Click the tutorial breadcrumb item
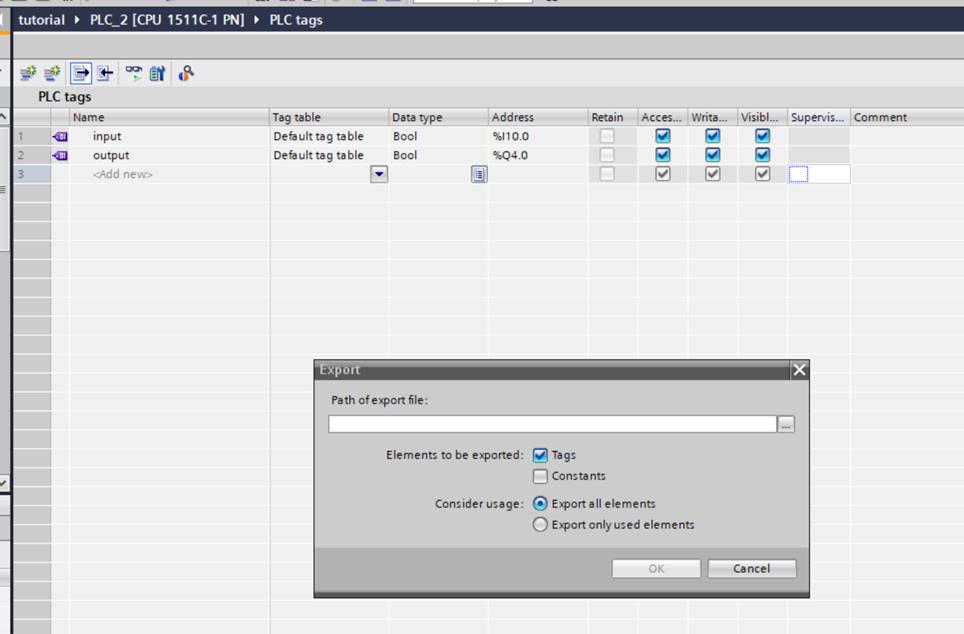 (41, 20)
